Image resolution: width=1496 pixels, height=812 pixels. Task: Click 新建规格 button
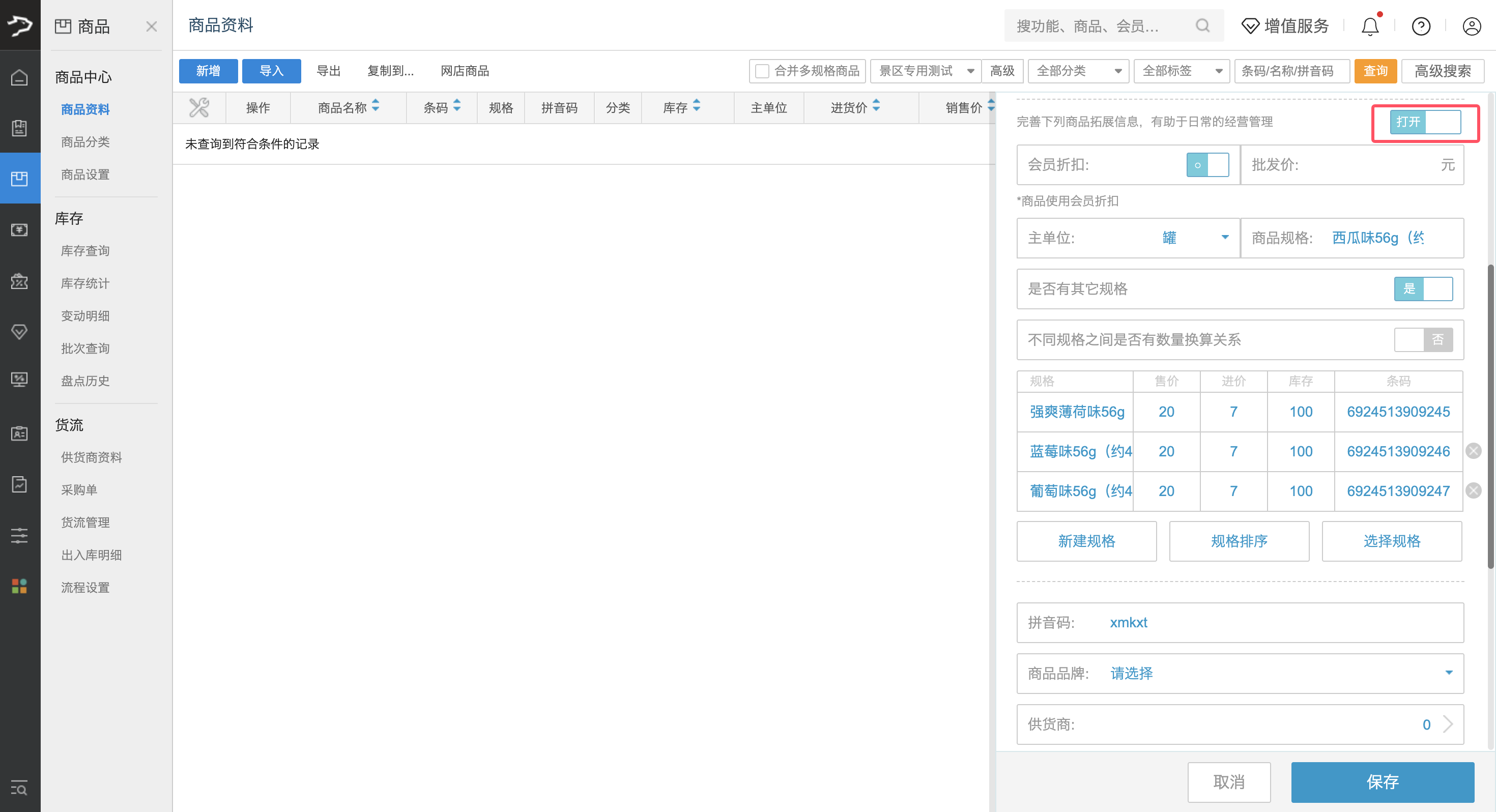[x=1086, y=541]
